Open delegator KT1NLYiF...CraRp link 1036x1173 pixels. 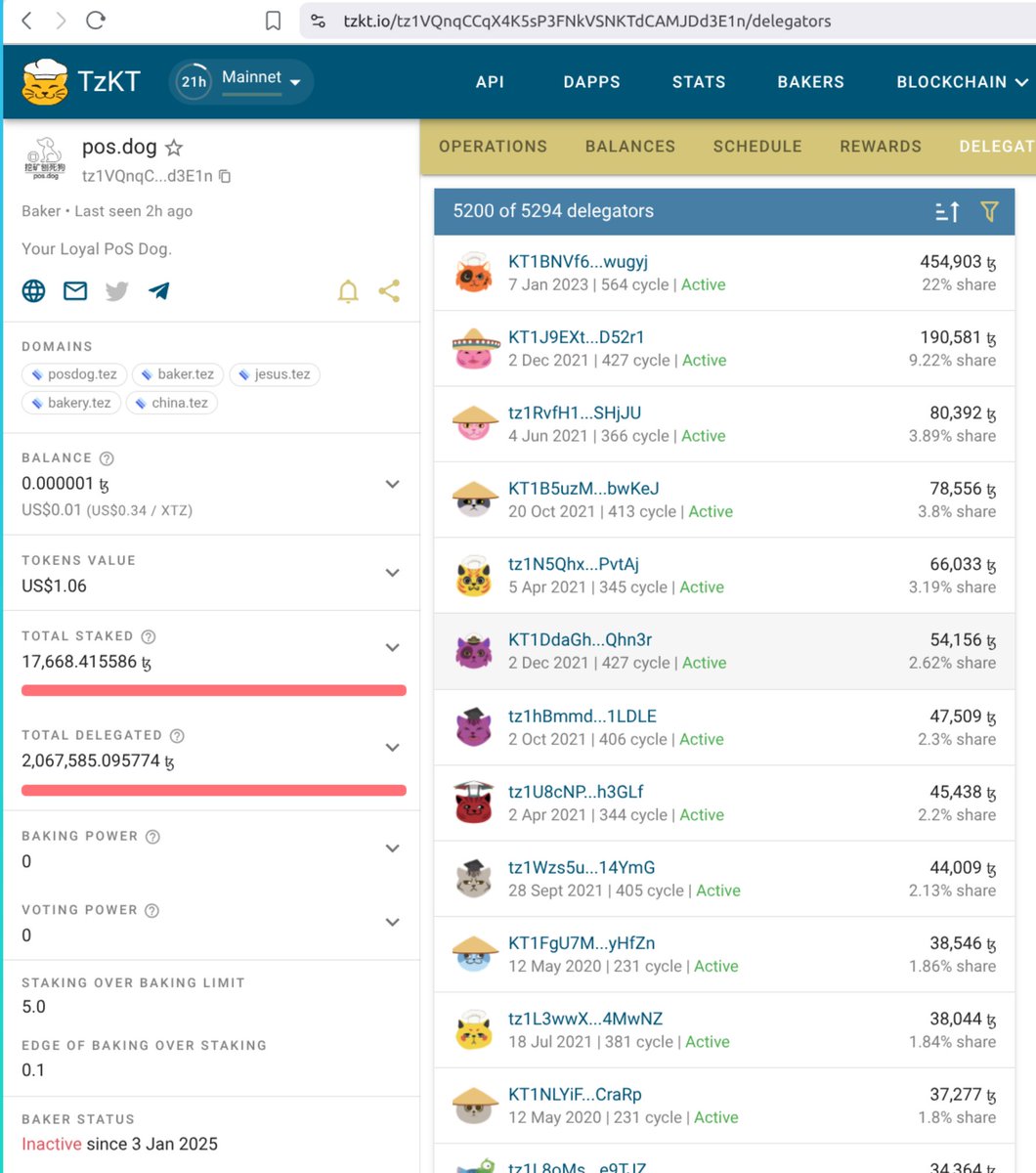575,1095
